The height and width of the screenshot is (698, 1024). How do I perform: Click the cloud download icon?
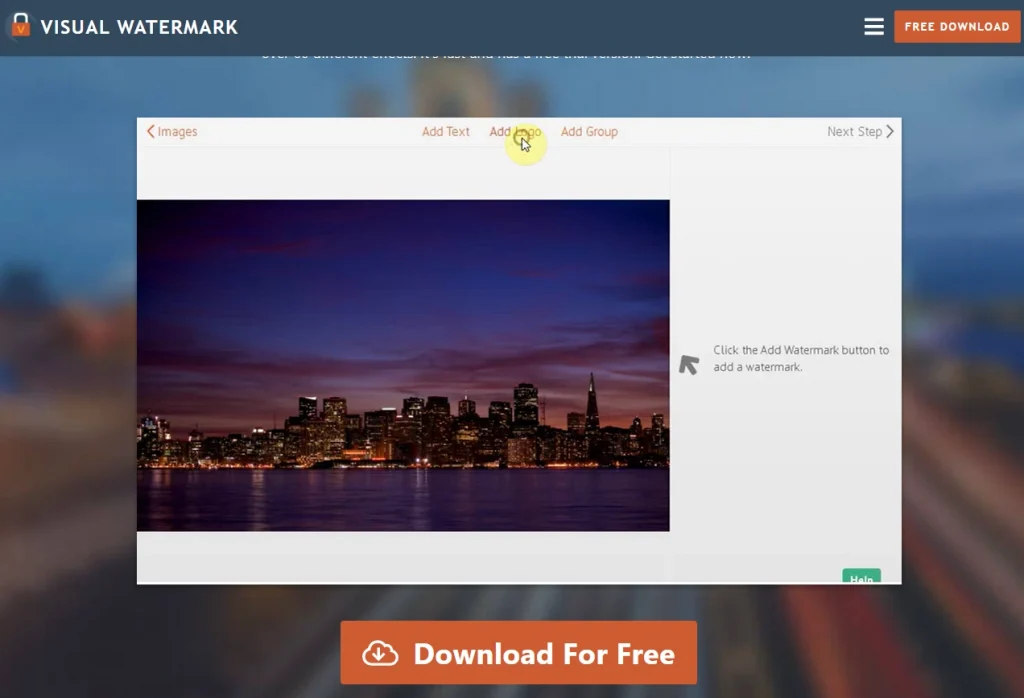click(380, 654)
